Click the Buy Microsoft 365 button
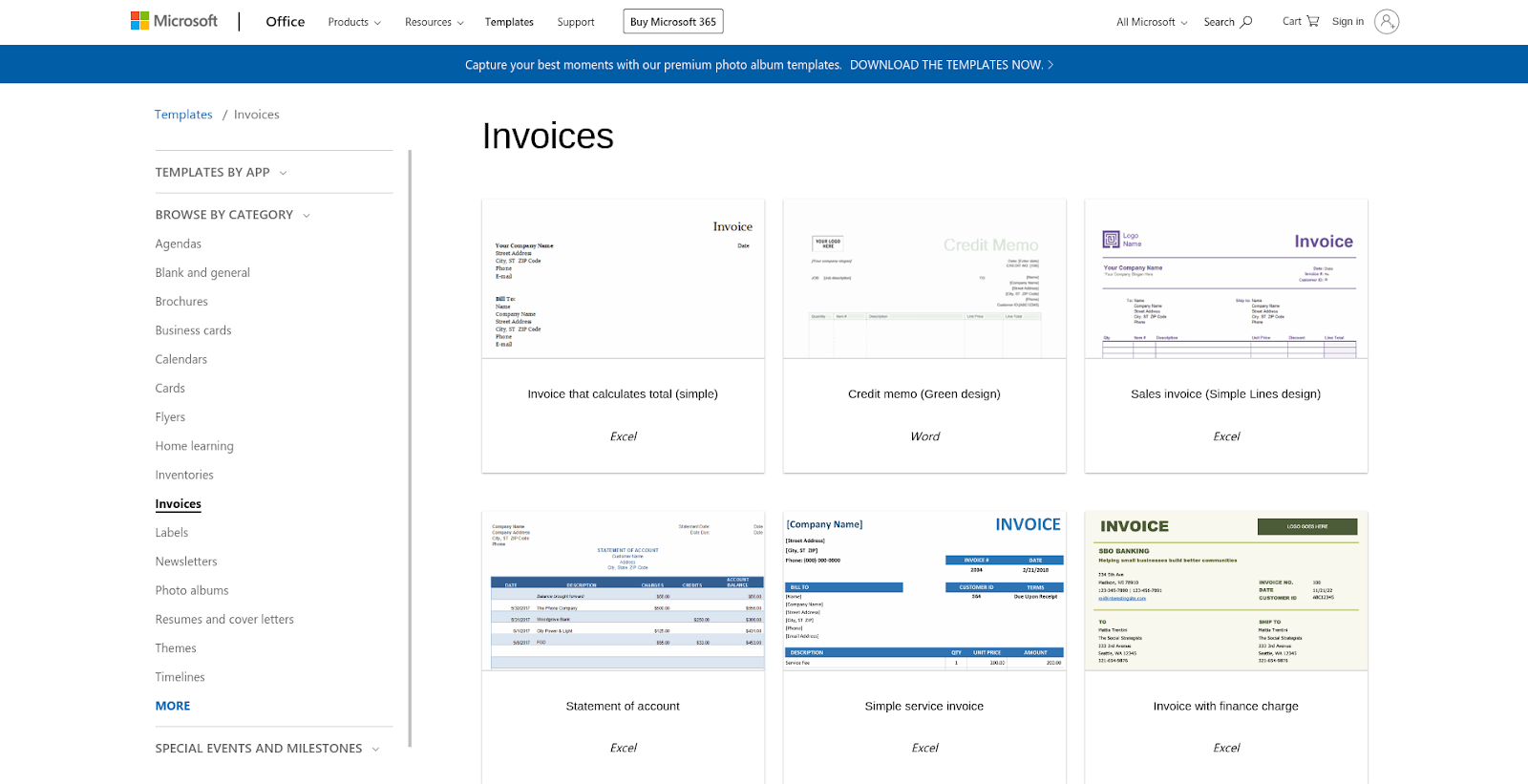This screenshot has width=1528, height=784. (673, 22)
